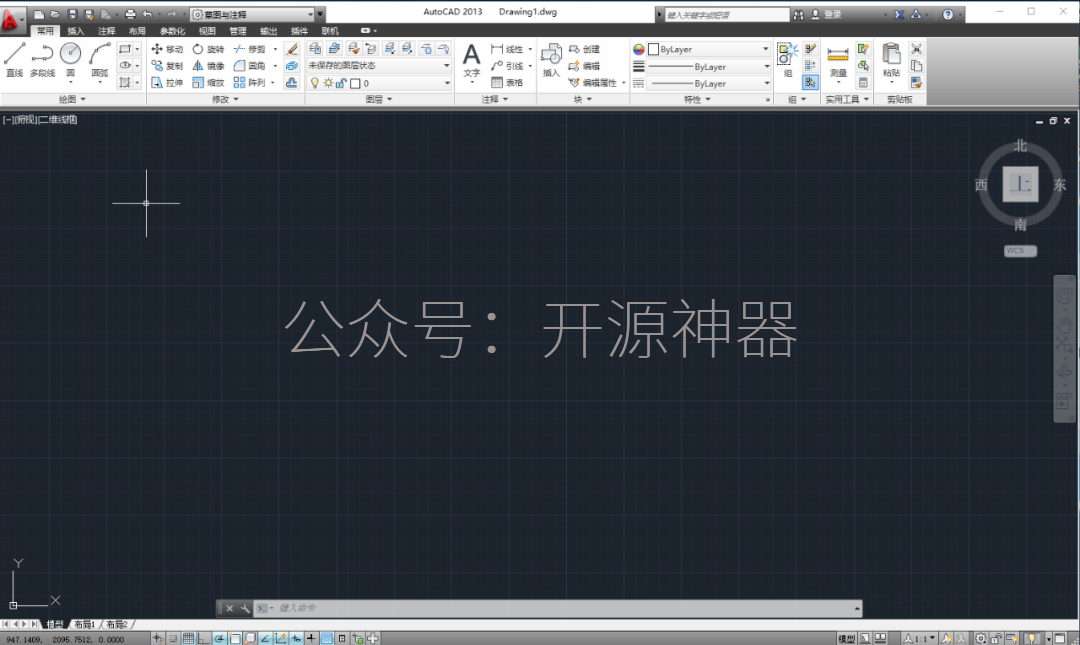
Task: Switch to the 输出 ribbon tab
Action: coord(268,30)
